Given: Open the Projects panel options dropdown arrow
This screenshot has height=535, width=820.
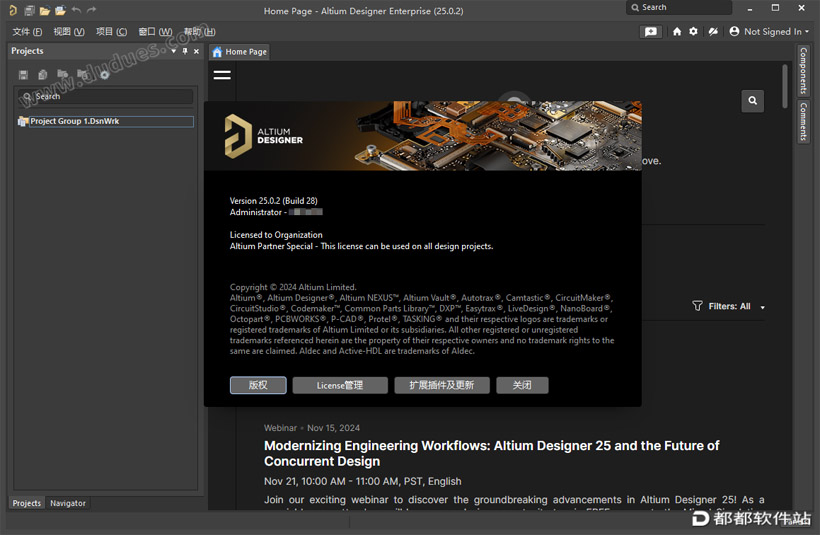Looking at the screenshot, I should pos(174,51).
